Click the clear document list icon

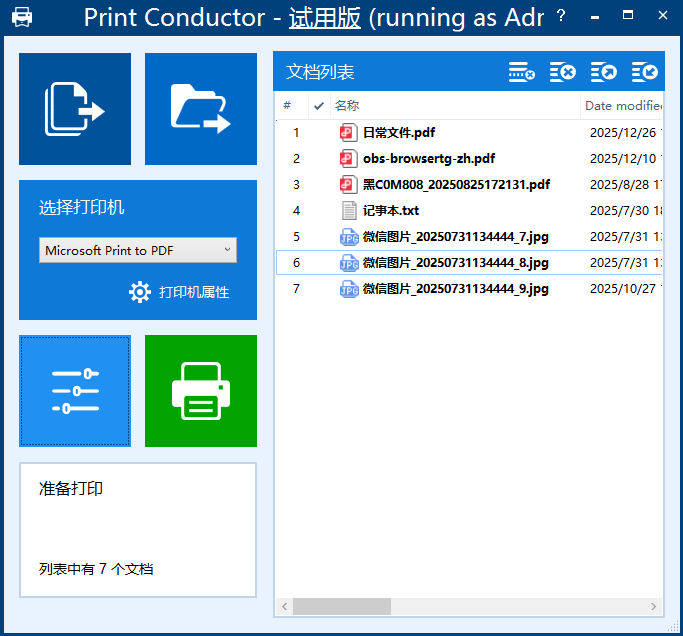tap(563, 72)
